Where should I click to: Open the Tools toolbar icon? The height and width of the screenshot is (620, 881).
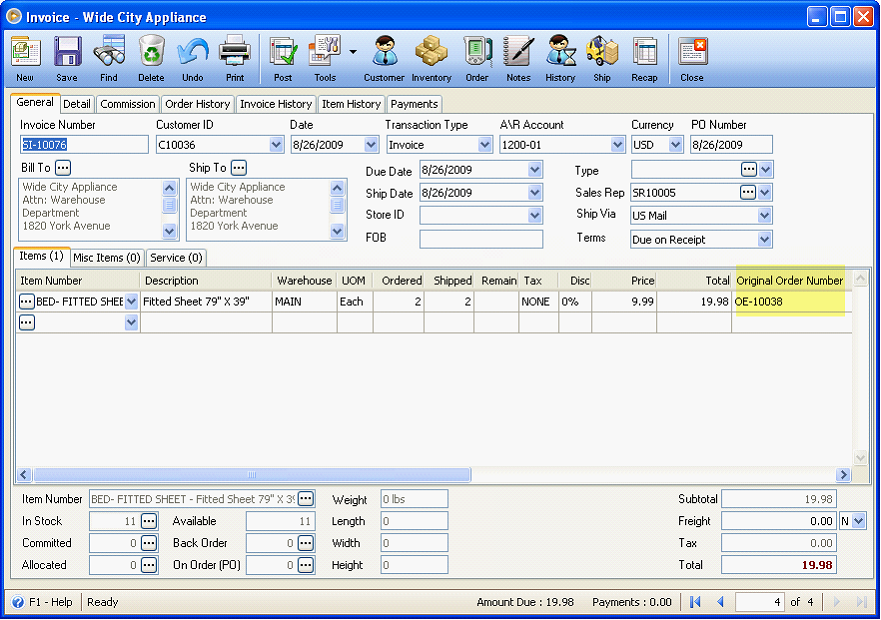pyautogui.click(x=325, y=58)
